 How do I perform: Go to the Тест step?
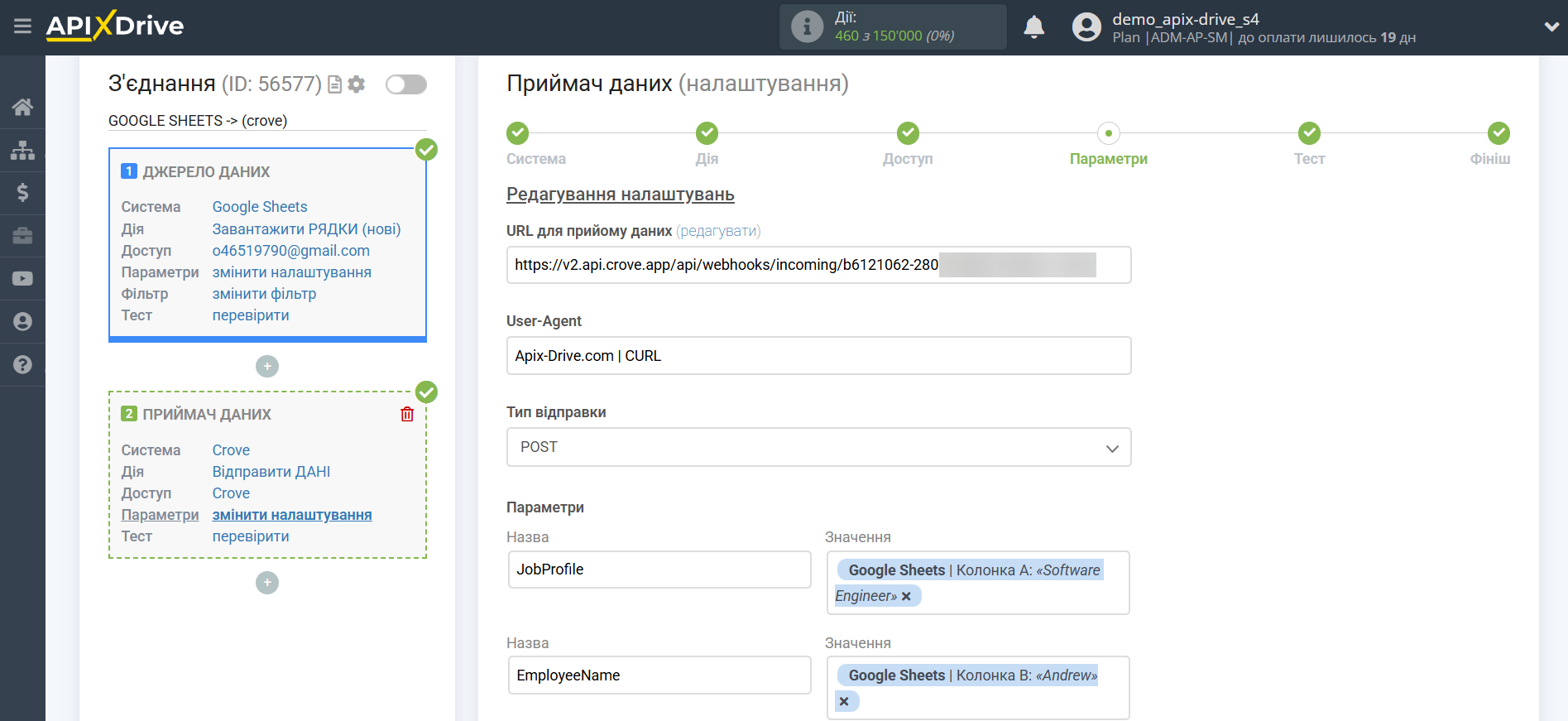coord(1308,134)
